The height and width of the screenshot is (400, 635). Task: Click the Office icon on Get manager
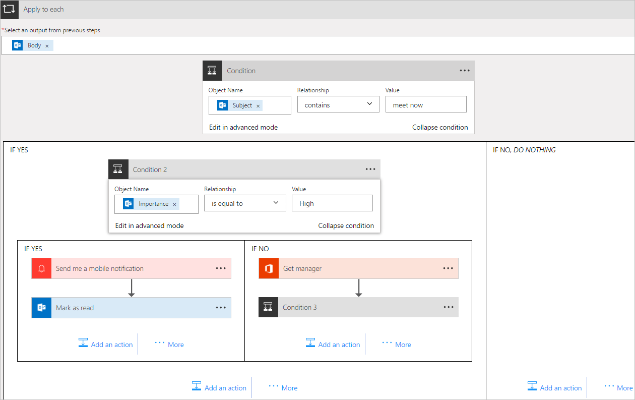(x=268, y=269)
